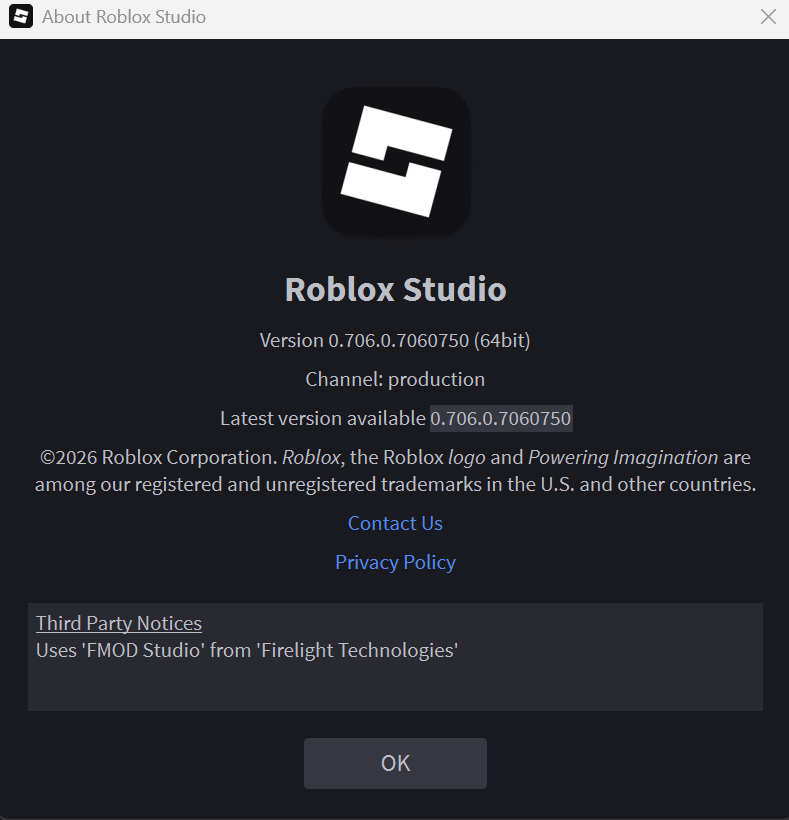Click the FMOD Studio Firelight Technologies notice
The height and width of the screenshot is (820, 789).
(247, 651)
